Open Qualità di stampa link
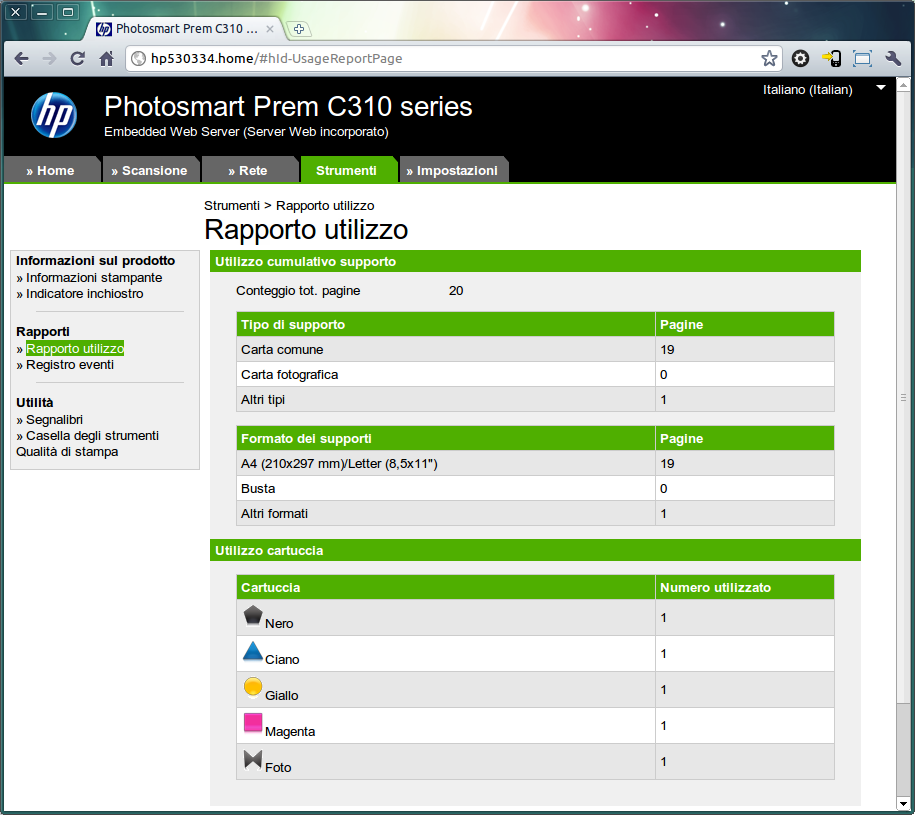Viewport: 915px width, 815px height. [x=67, y=452]
